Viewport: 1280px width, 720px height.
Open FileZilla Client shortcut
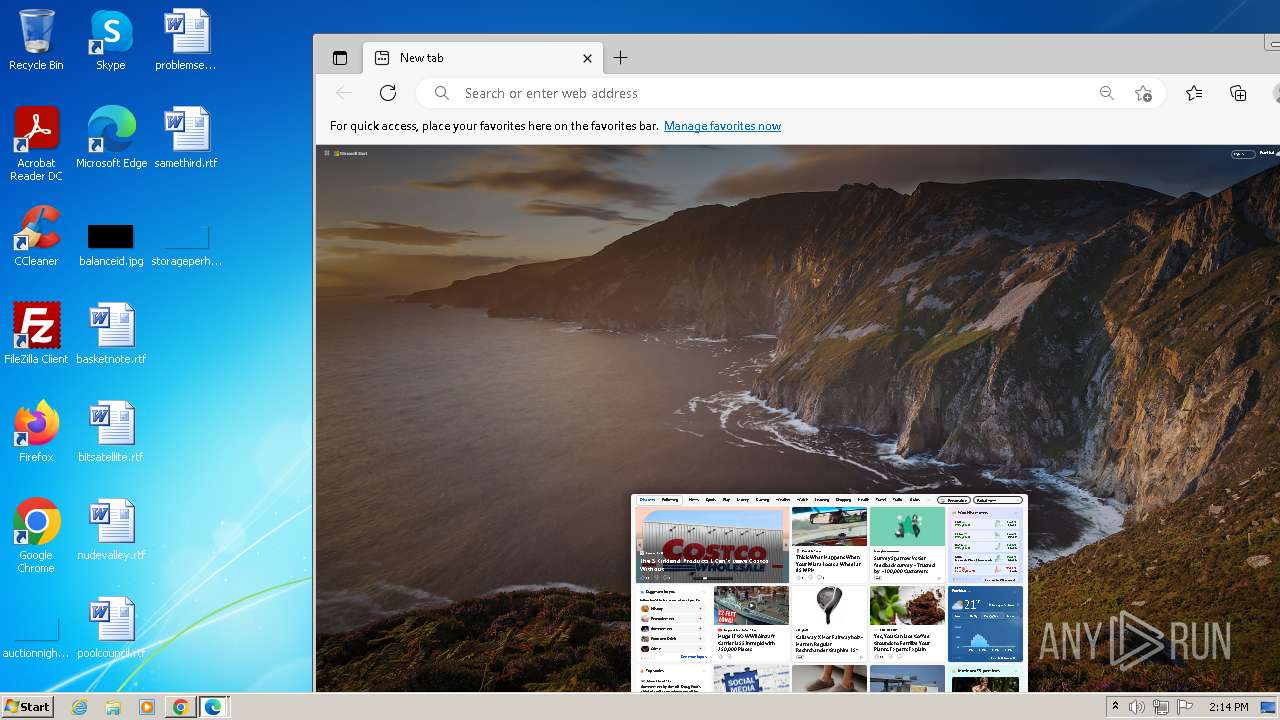[x=36, y=334]
